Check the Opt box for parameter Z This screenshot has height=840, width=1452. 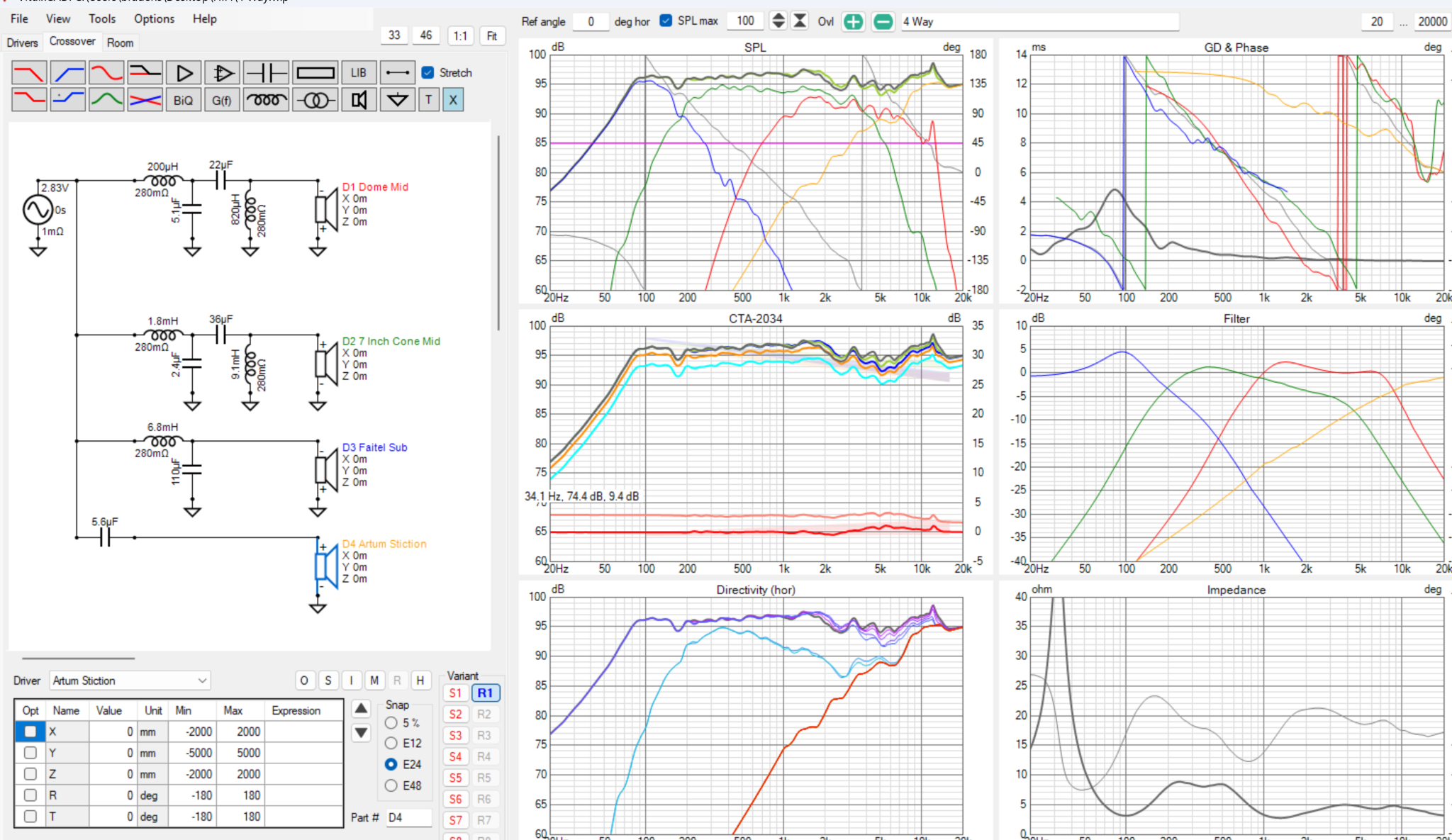(30, 774)
